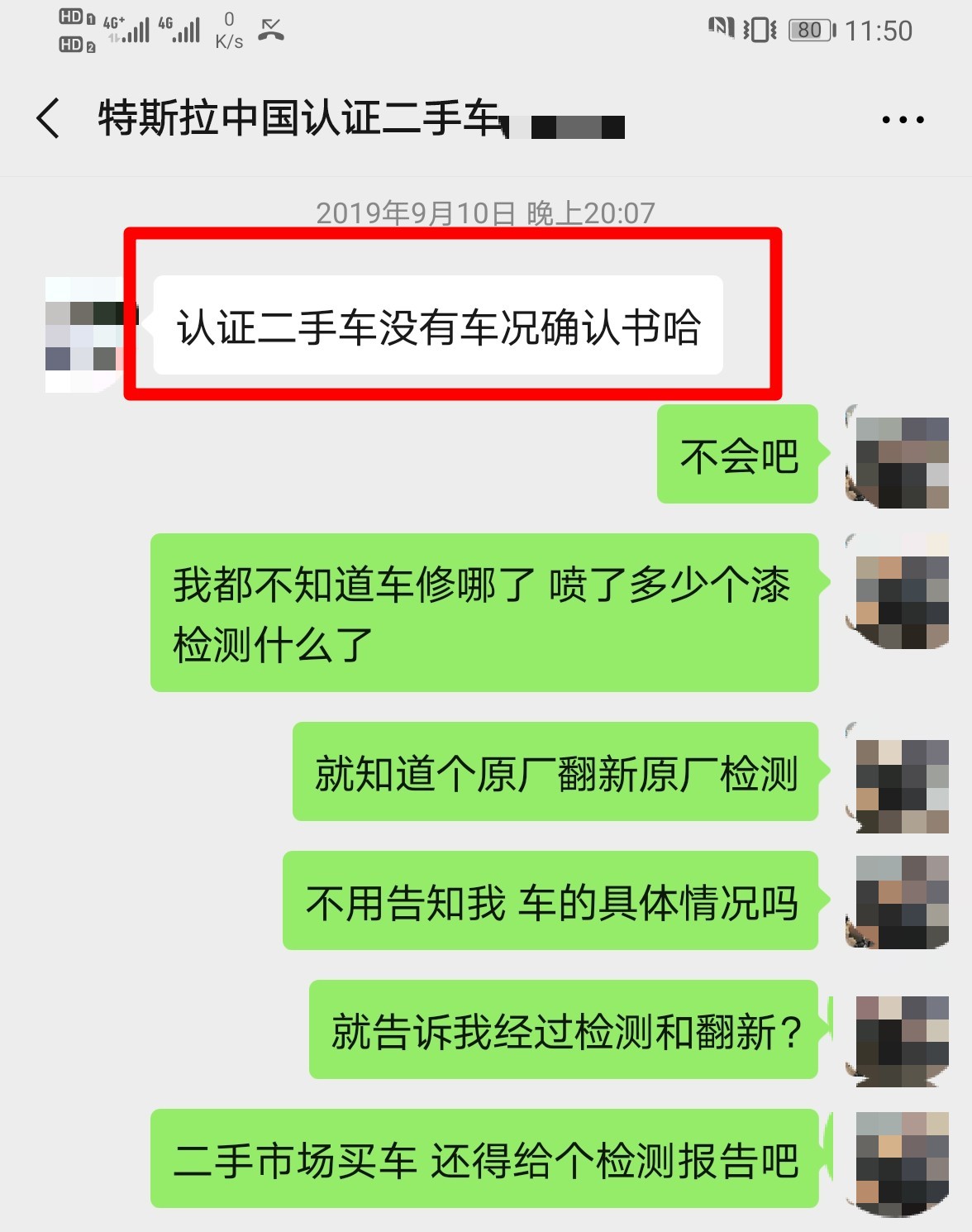This screenshot has height=1232, width=972.
Task: Tap own avatar beside 不会吧 message
Action: (897, 456)
